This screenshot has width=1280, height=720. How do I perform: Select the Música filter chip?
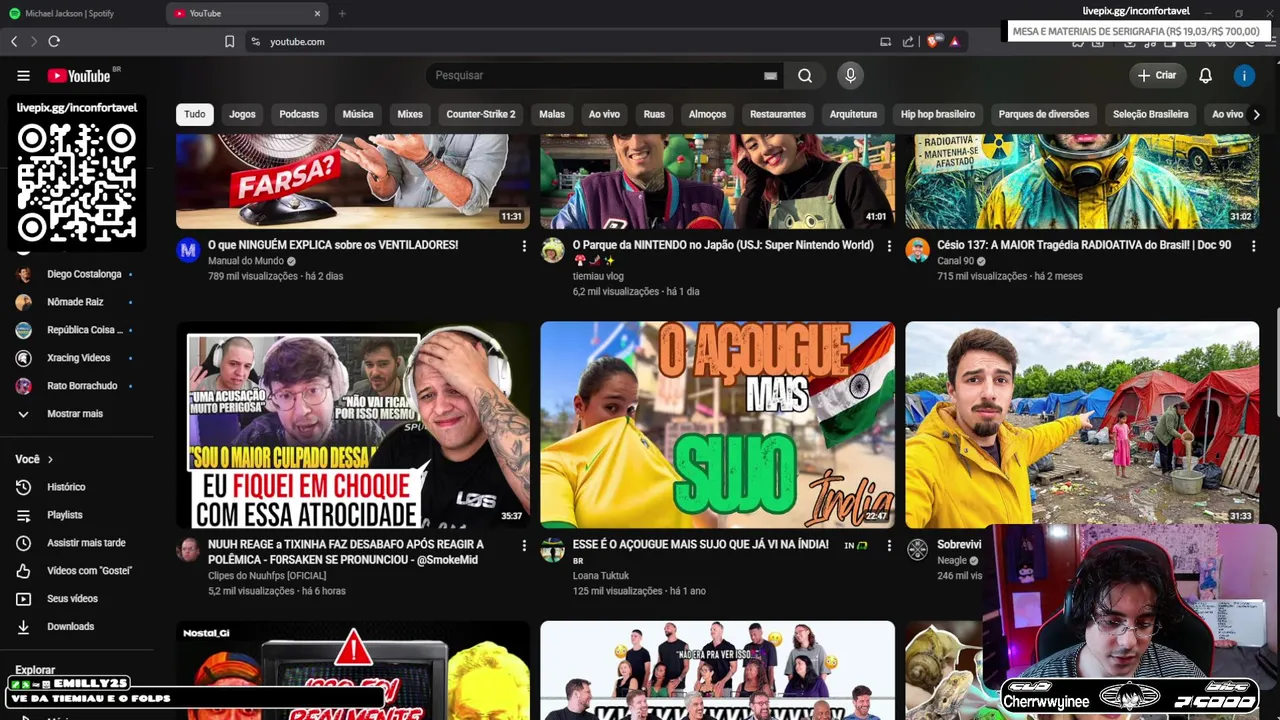[x=358, y=114]
